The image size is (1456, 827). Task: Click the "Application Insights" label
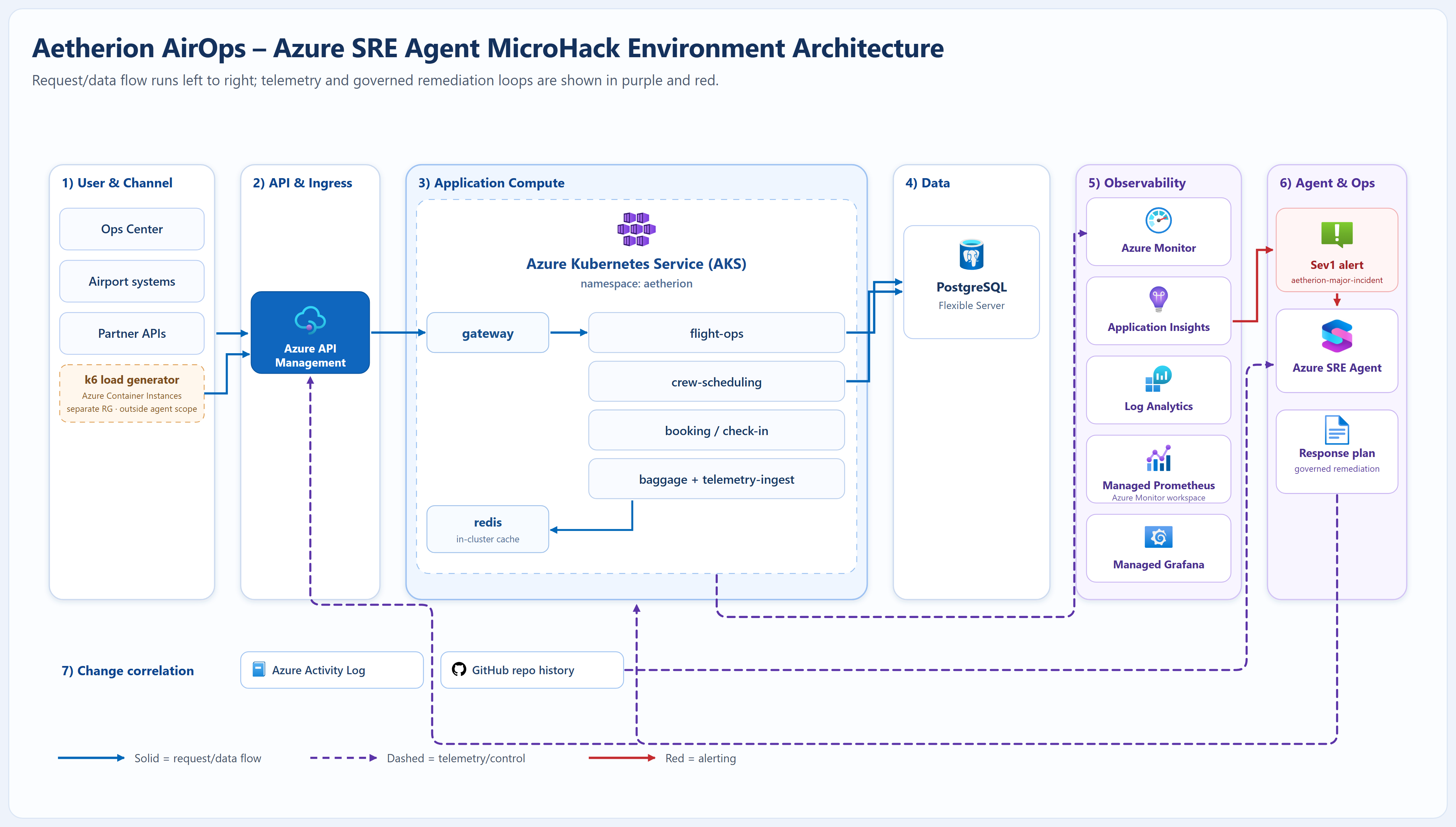pyautogui.click(x=1158, y=327)
